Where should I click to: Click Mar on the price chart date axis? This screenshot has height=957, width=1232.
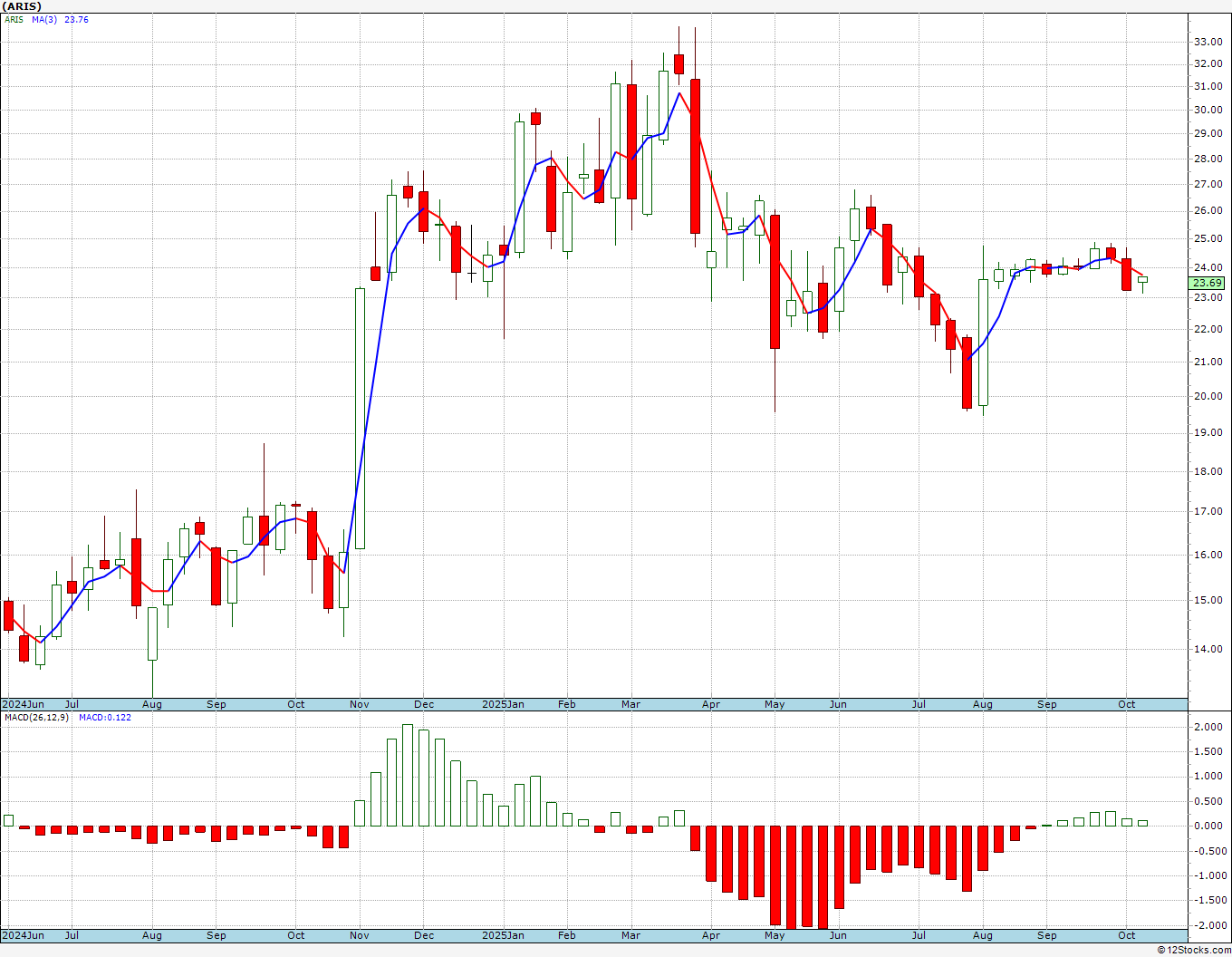(x=630, y=704)
